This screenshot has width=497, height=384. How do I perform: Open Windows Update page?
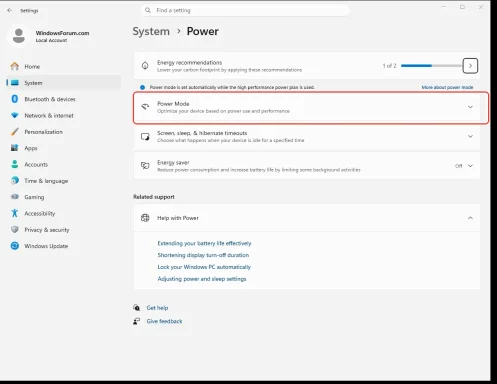pyautogui.click(x=63, y=246)
